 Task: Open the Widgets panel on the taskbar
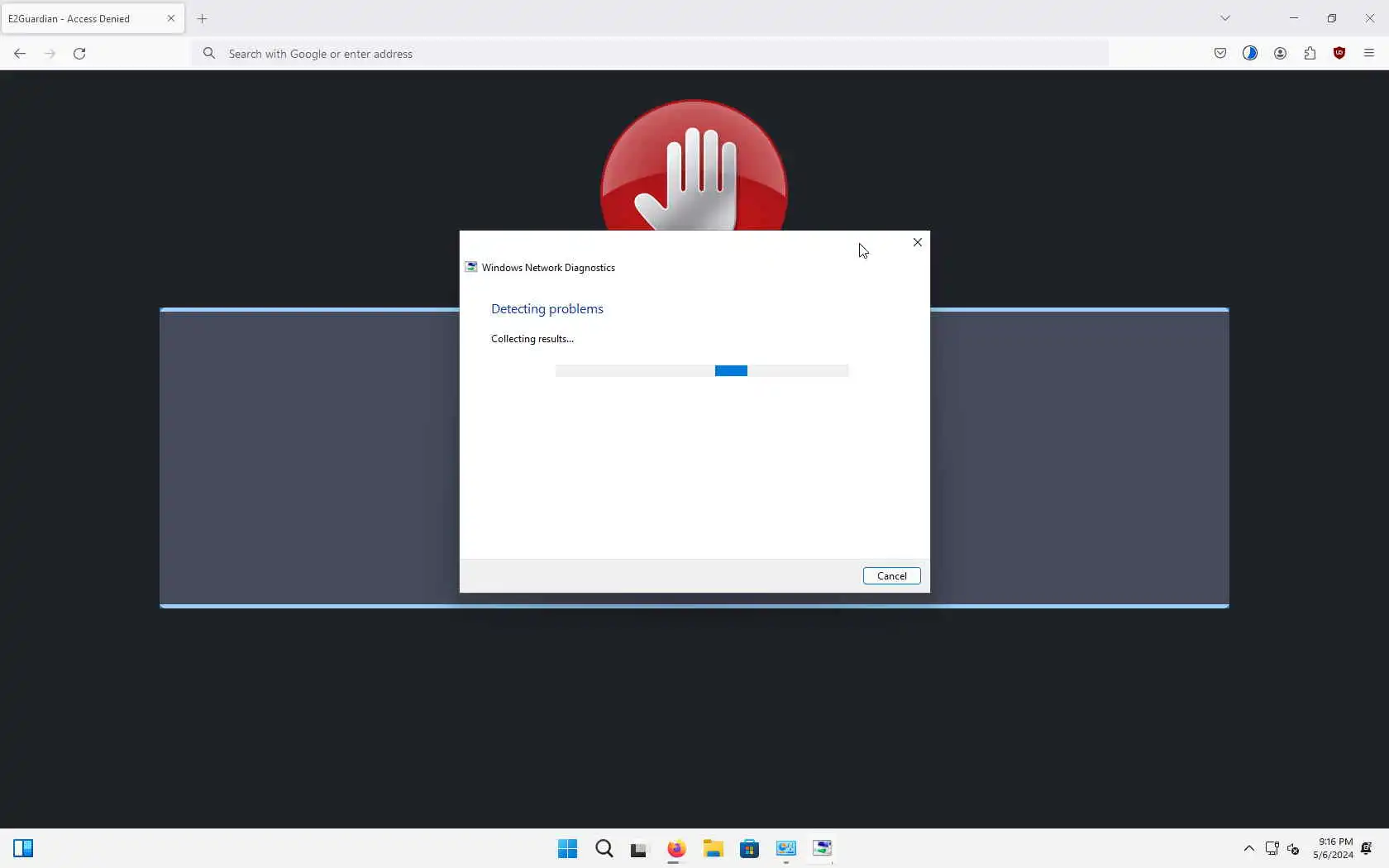23,849
